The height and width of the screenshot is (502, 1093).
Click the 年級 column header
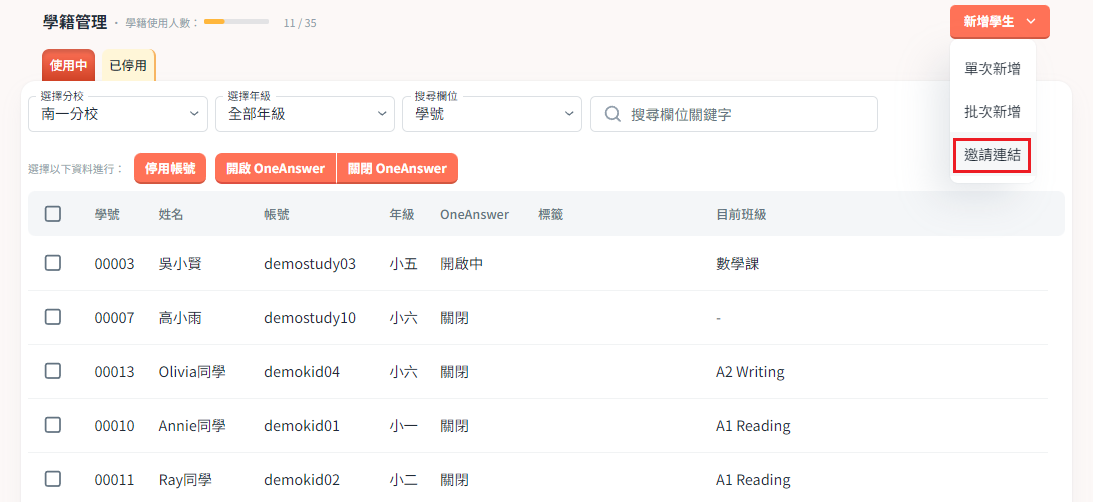pyautogui.click(x=402, y=215)
